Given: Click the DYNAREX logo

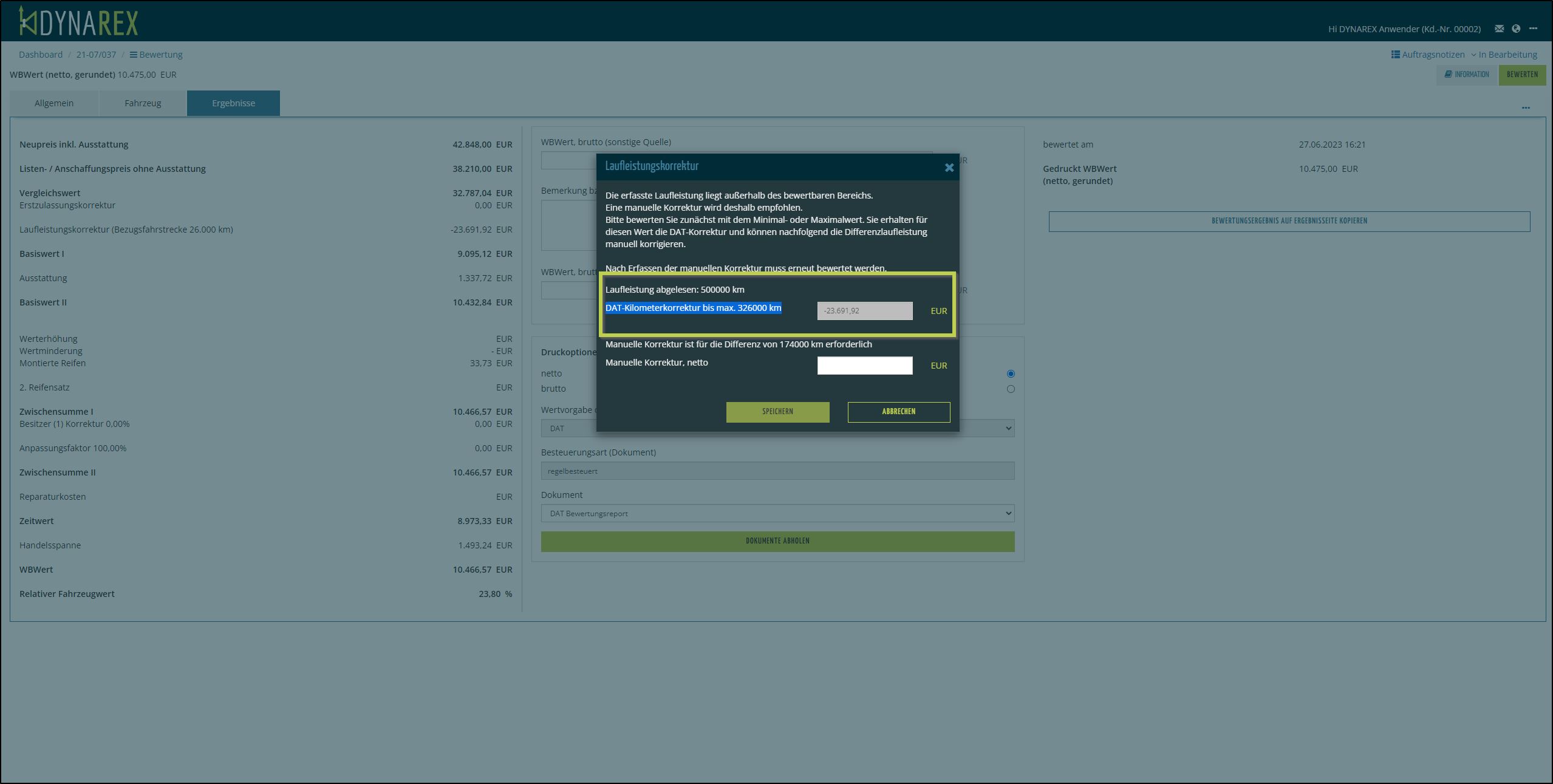Looking at the screenshot, I should pyautogui.click(x=79, y=22).
